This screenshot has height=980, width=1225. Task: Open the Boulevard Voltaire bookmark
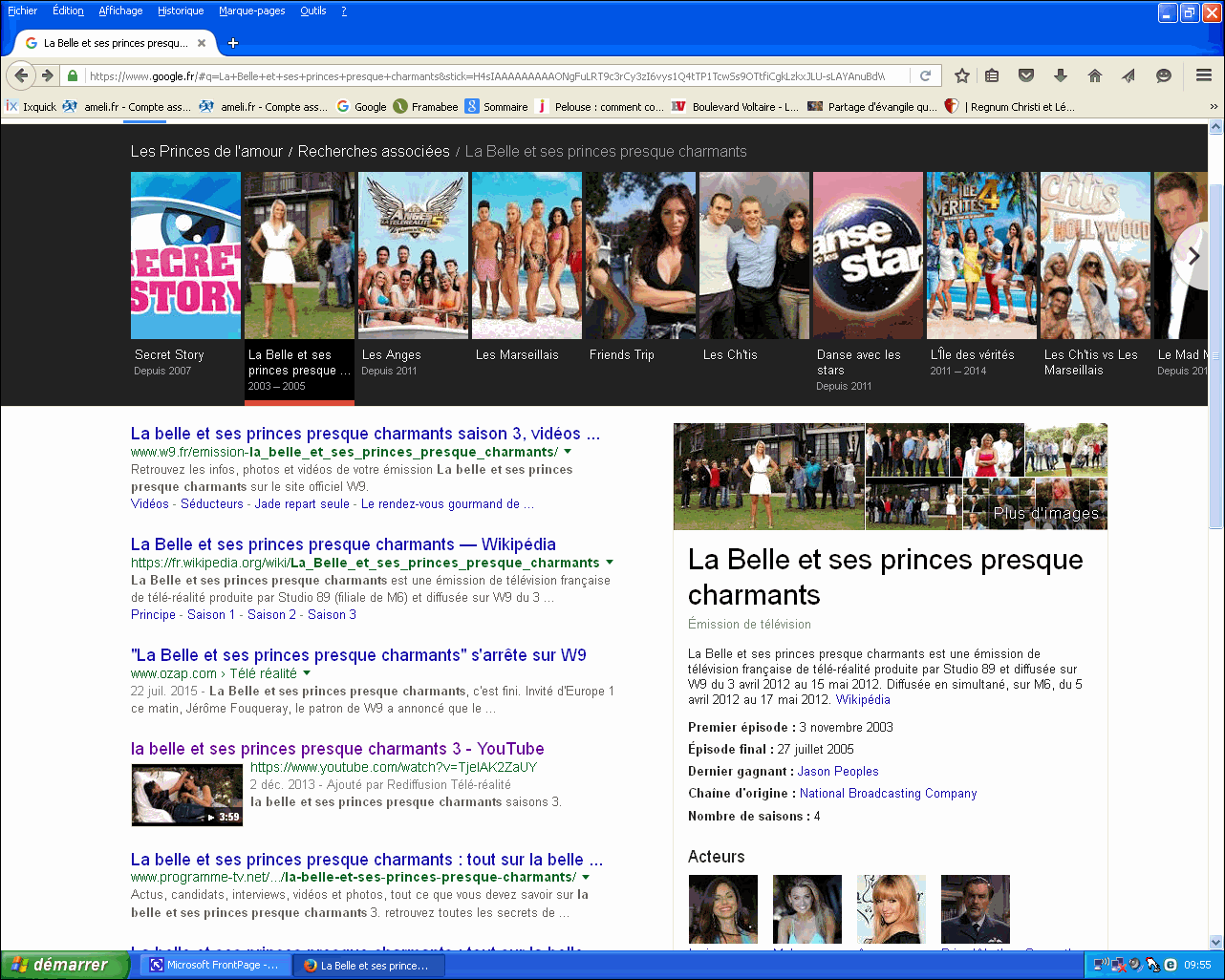coord(736,107)
